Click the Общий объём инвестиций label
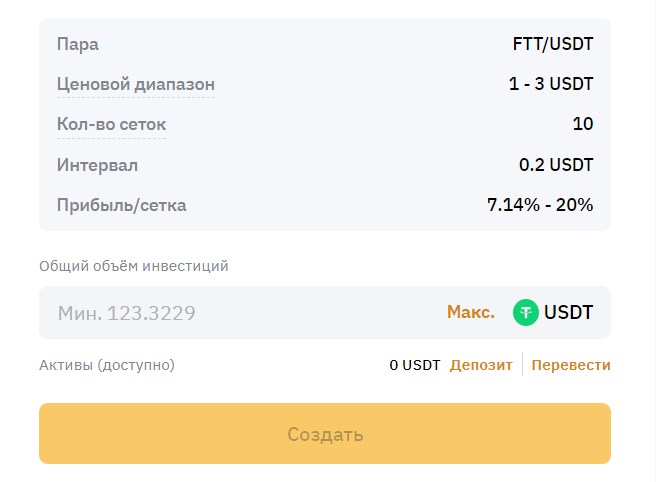Screen dimensions: 656x482 tap(134, 266)
